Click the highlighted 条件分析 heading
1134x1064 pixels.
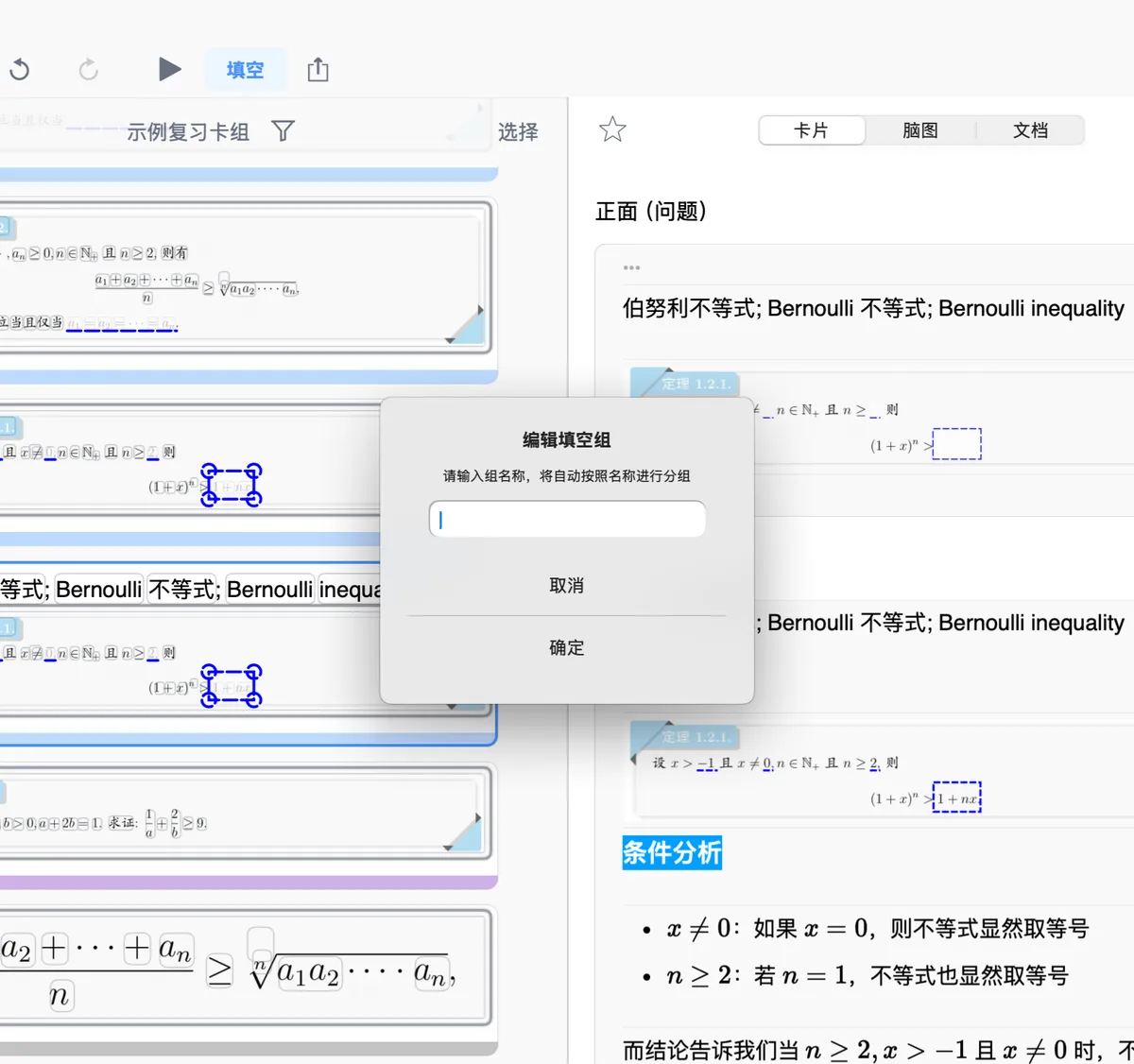click(x=672, y=852)
